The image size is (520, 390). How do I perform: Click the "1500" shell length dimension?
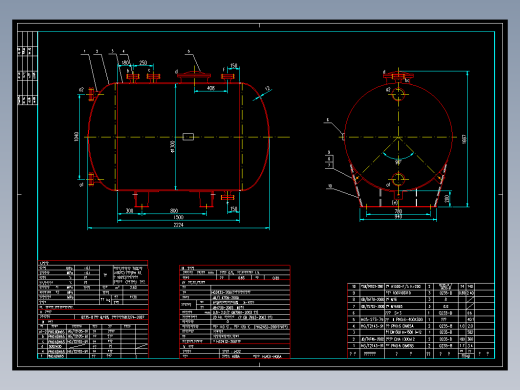click(x=178, y=217)
